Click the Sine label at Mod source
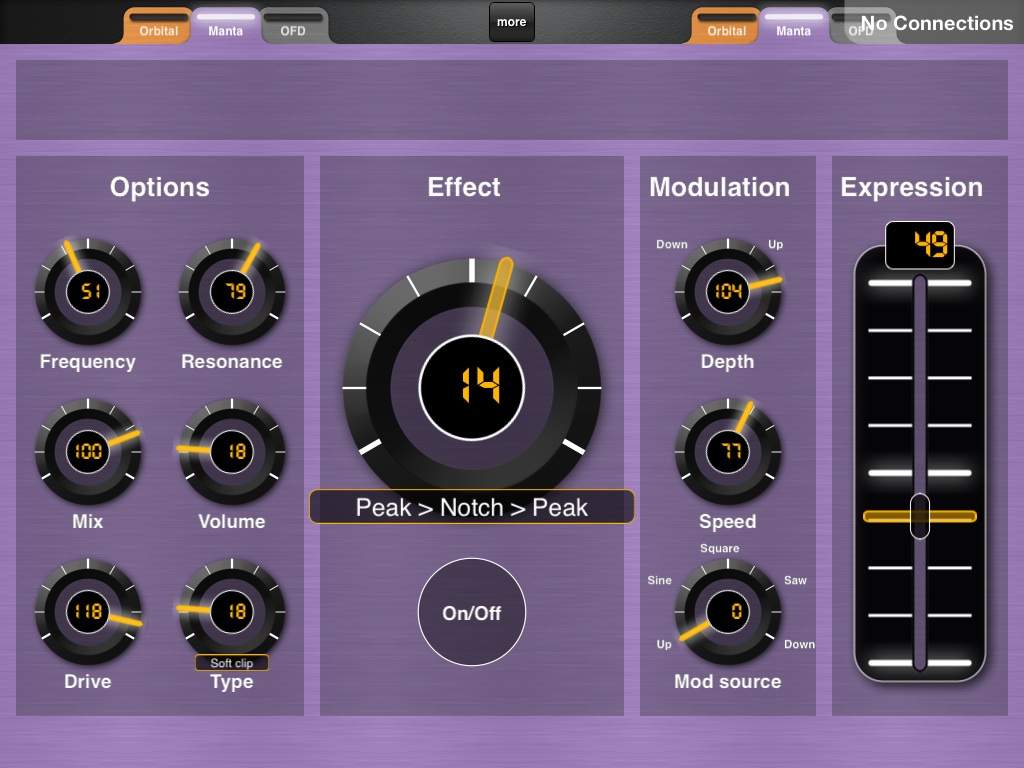The height and width of the screenshot is (768, 1024). point(659,580)
